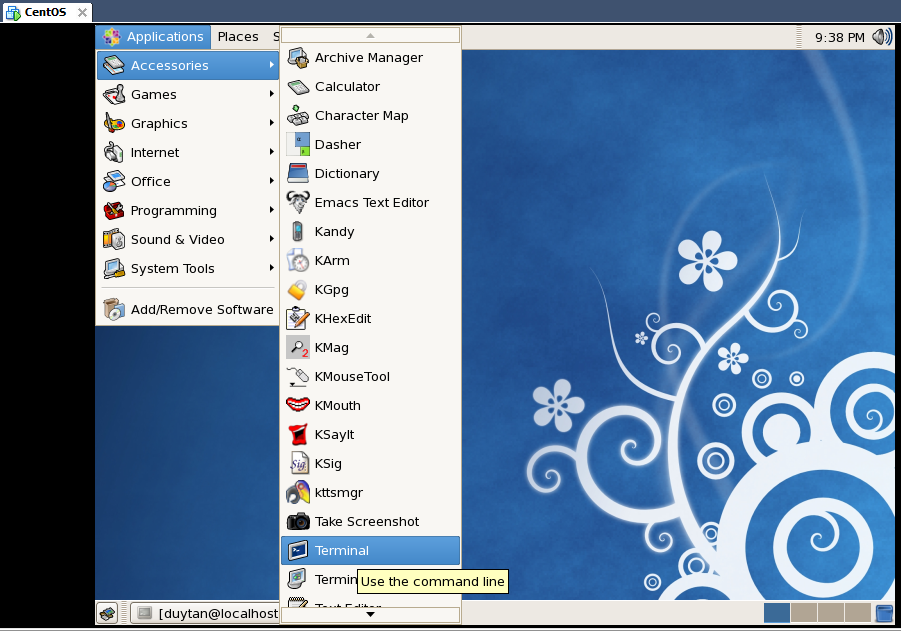Expand the Graphics submenu arrow
Viewport: 901px width, 631px height.
tap(271, 123)
